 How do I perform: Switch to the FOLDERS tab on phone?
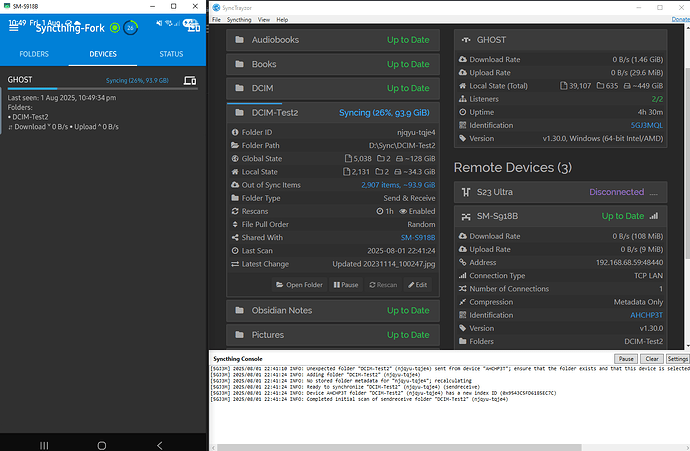coord(34,54)
